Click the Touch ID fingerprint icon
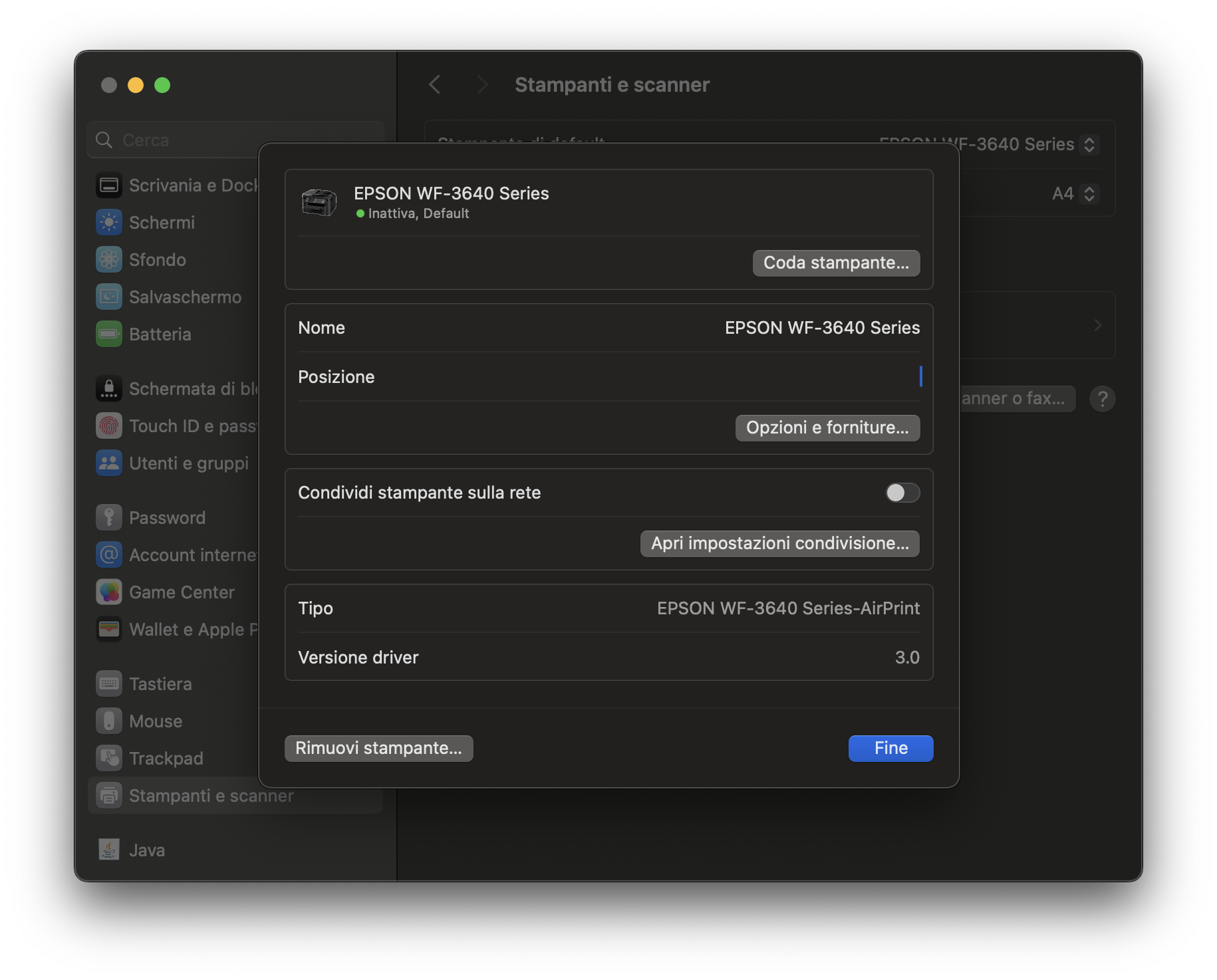Viewport: 1217px width, 980px height. pyautogui.click(x=109, y=426)
